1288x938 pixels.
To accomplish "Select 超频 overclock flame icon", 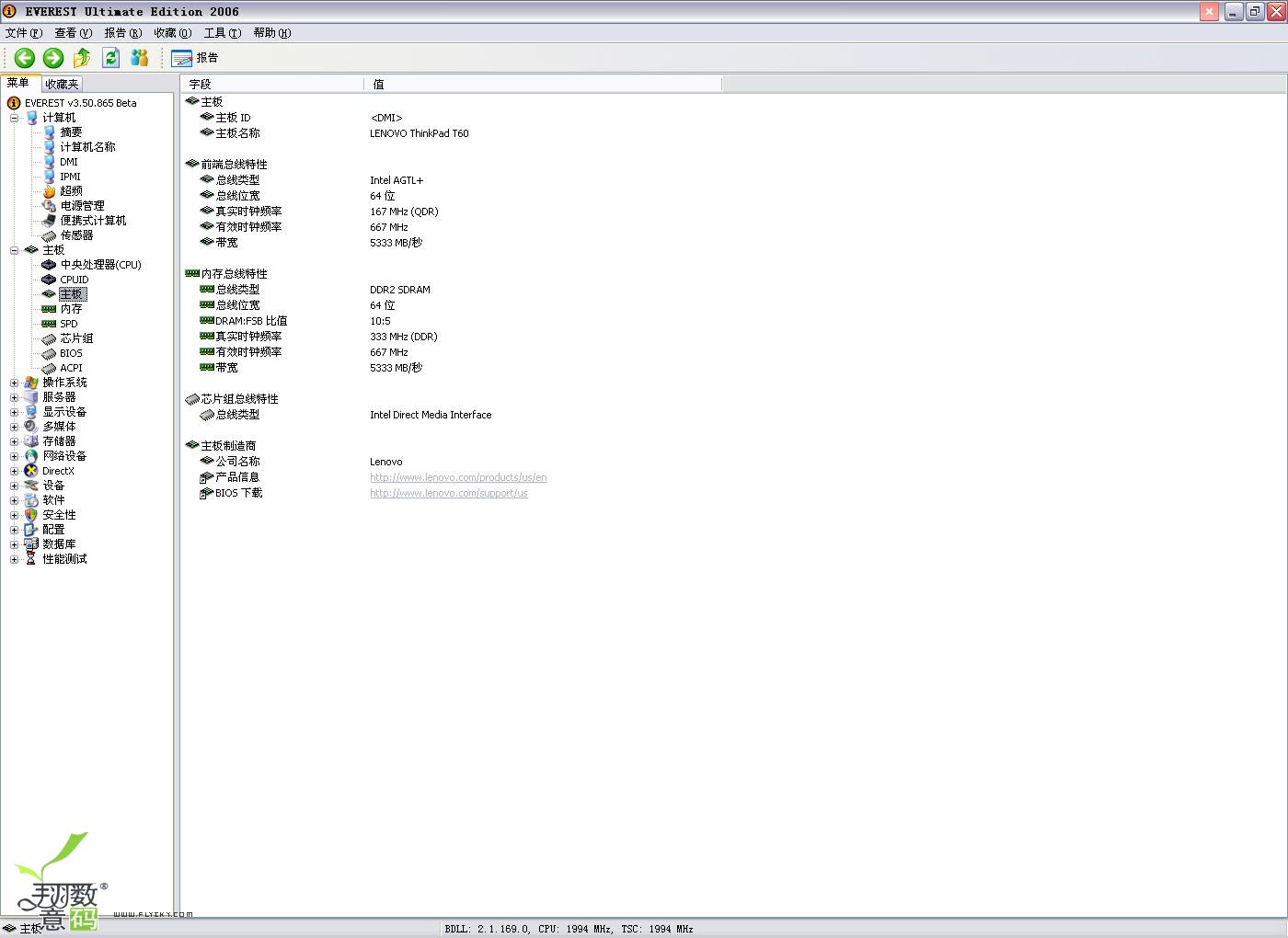I will tap(50, 191).
